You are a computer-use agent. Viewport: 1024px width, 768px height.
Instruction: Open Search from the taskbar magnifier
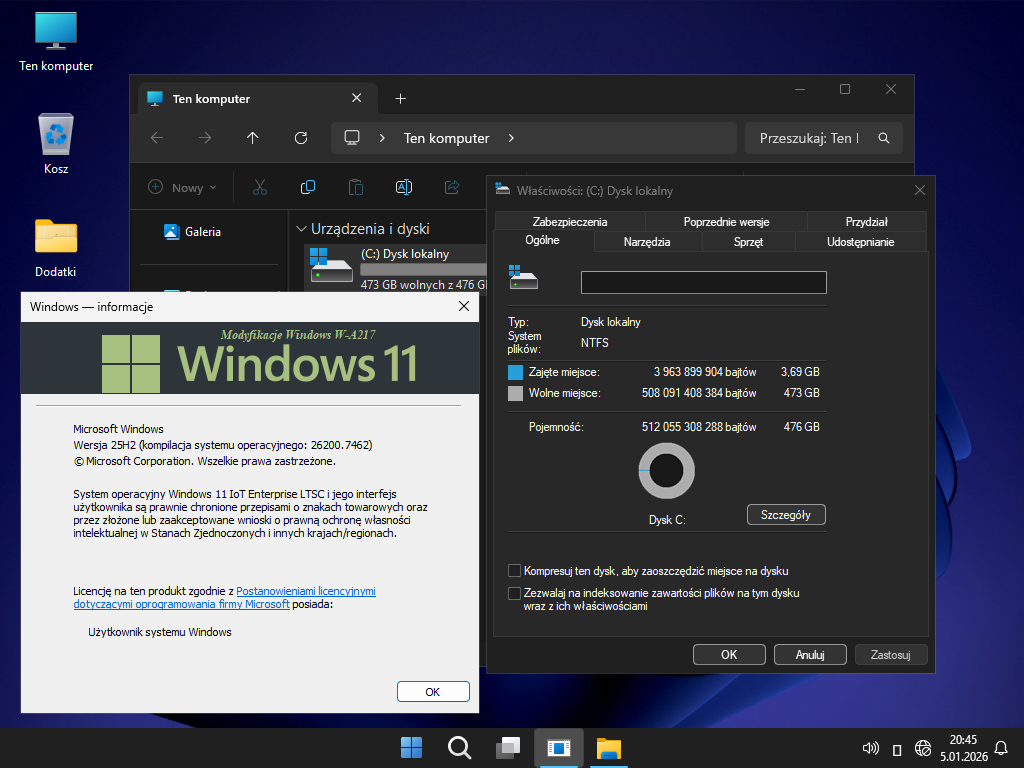pyautogui.click(x=459, y=748)
